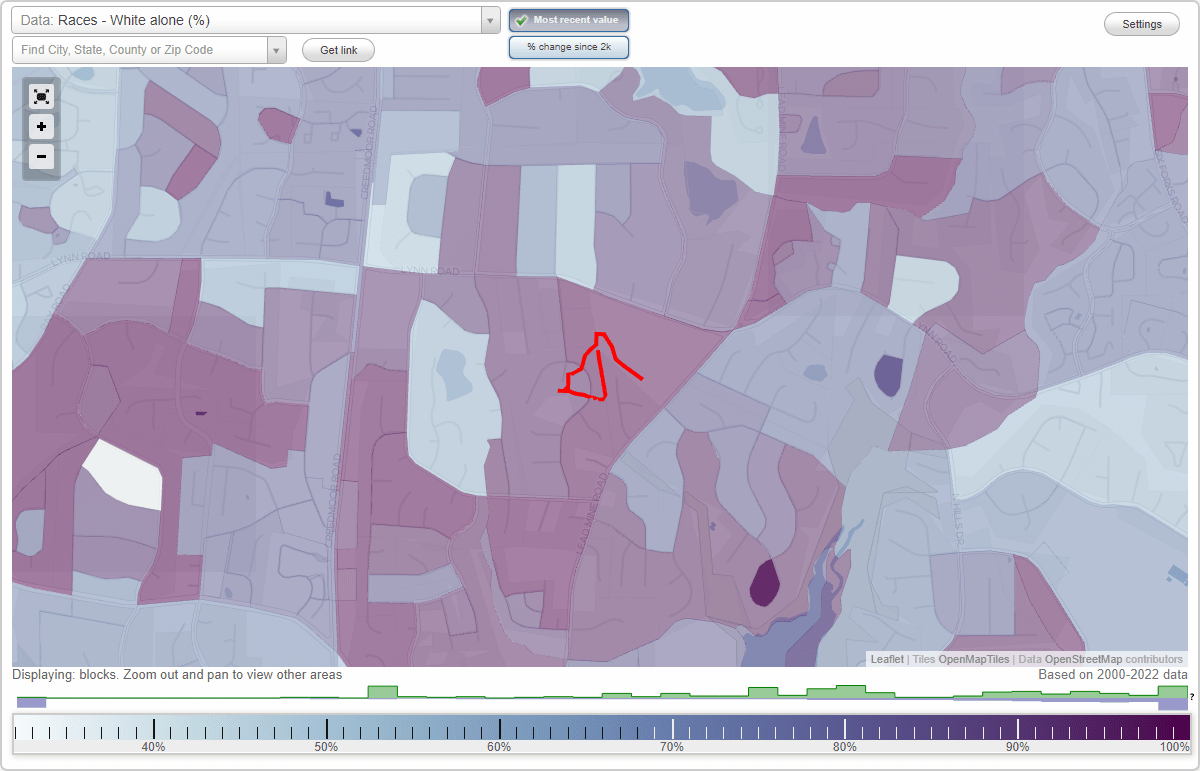Click the dark purple oval block near lake

764,583
